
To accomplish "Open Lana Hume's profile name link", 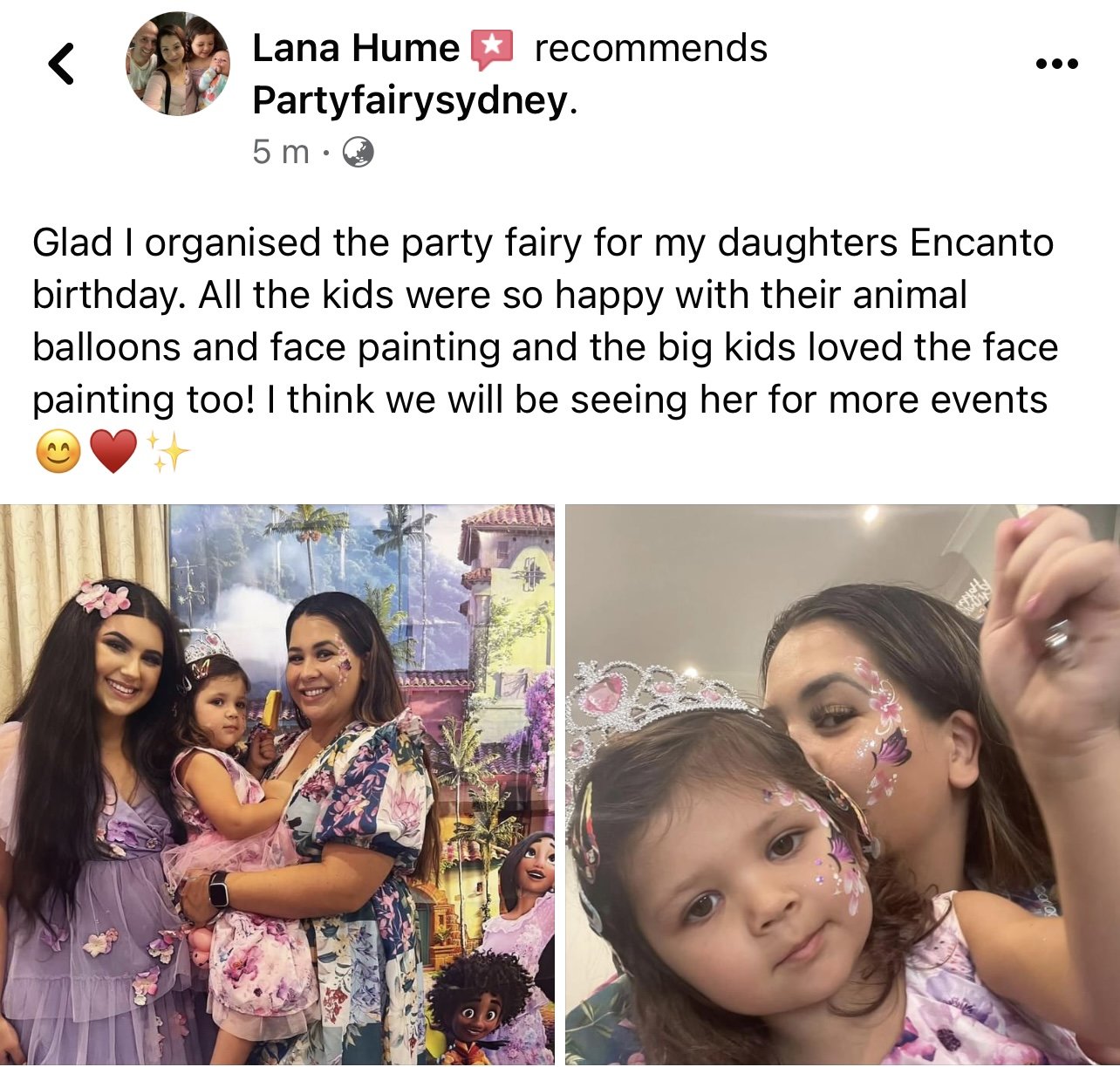I will pyautogui.click(x=355, y=48).
